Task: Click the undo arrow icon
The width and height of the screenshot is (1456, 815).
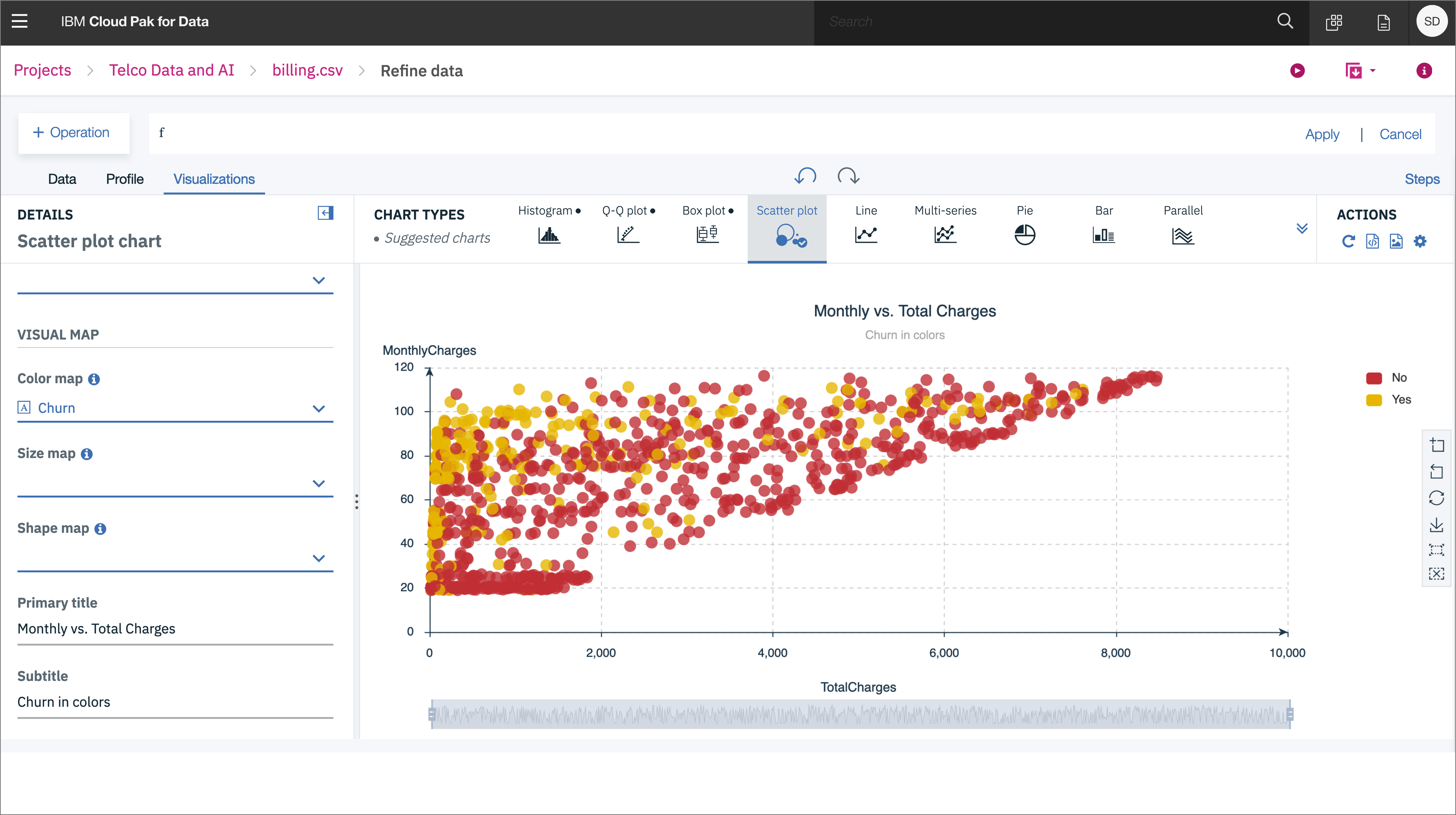Action: tap(805, 176)
